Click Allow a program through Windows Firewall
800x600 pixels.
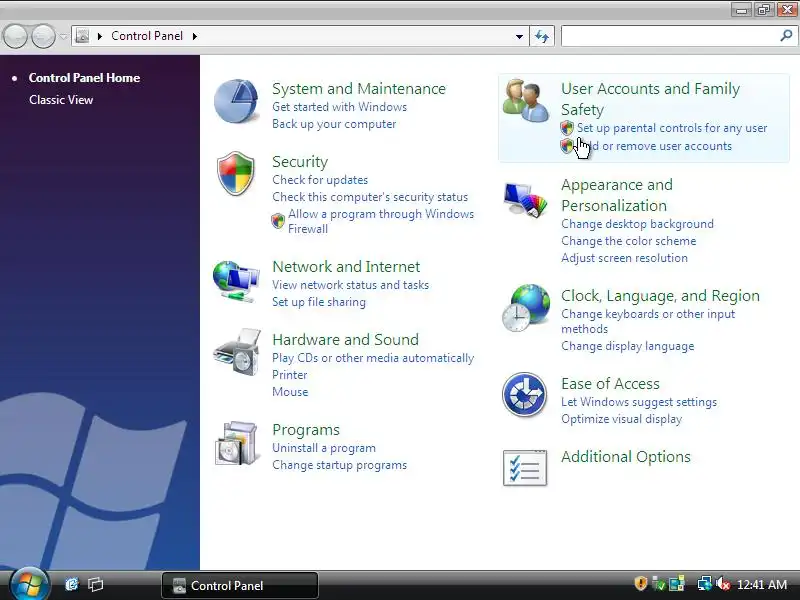(381, 221)
